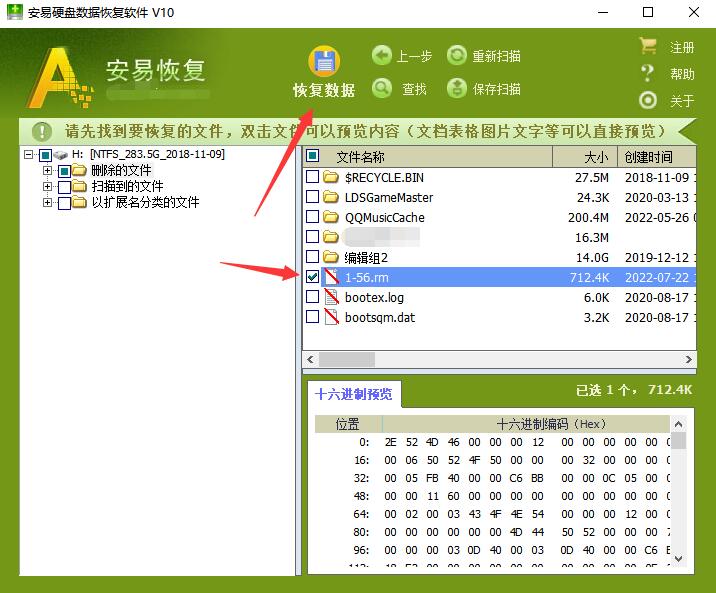Screen dimensions: 716x593
Task: Check the QQMusicCache checkbox
Action: [x=312, y=216]
